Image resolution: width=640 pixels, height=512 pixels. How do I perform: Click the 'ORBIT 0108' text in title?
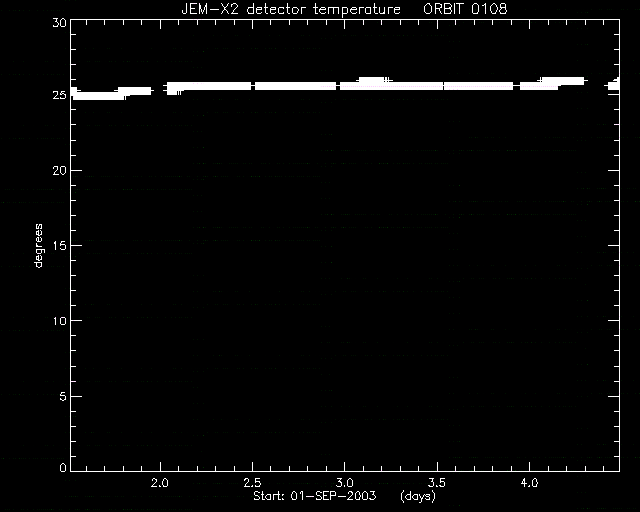coord(465,9)
